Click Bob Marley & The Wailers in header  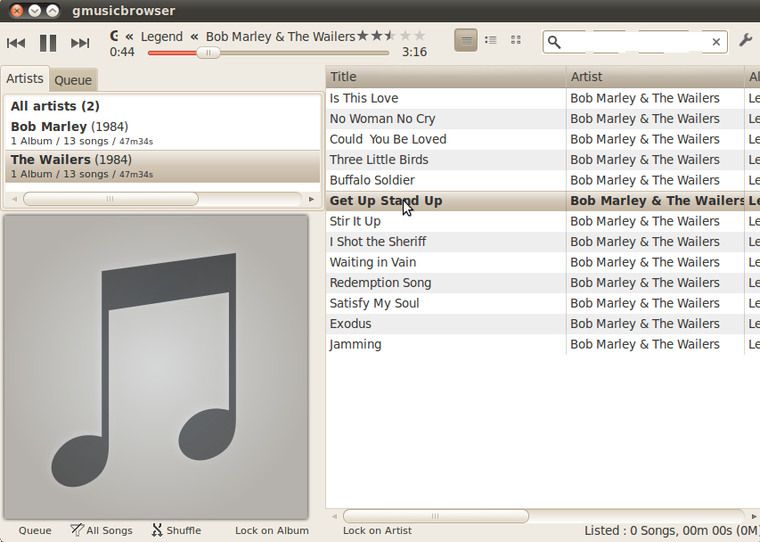click(281, 36)
